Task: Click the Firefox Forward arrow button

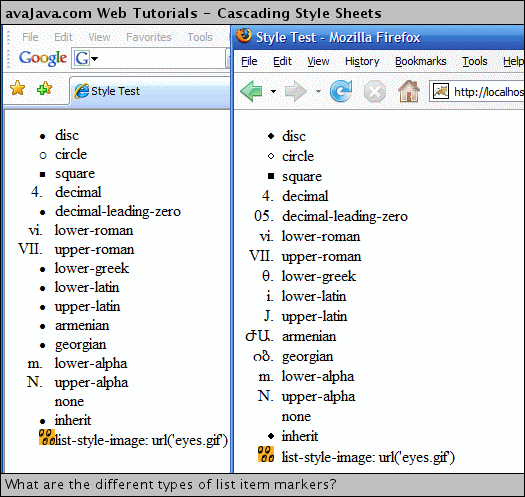Action: click(x=295, y=91)
